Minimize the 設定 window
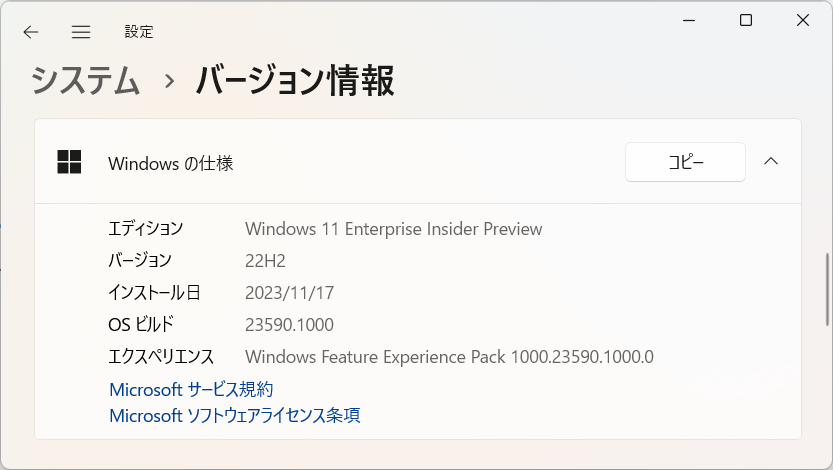The image size is (833, 470). [689, 21]
